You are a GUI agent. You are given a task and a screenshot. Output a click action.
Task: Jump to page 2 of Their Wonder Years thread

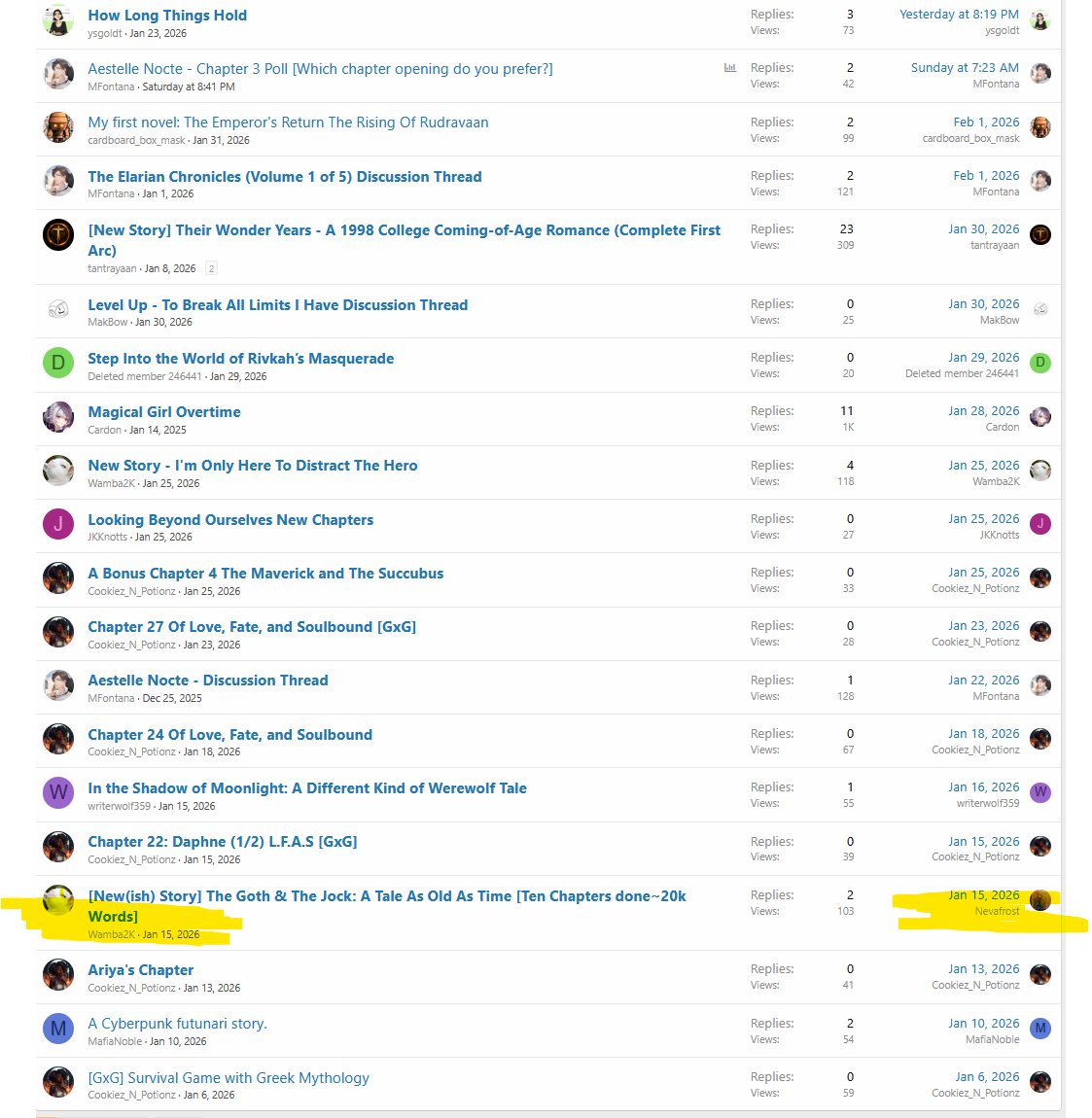coord(211,268)
